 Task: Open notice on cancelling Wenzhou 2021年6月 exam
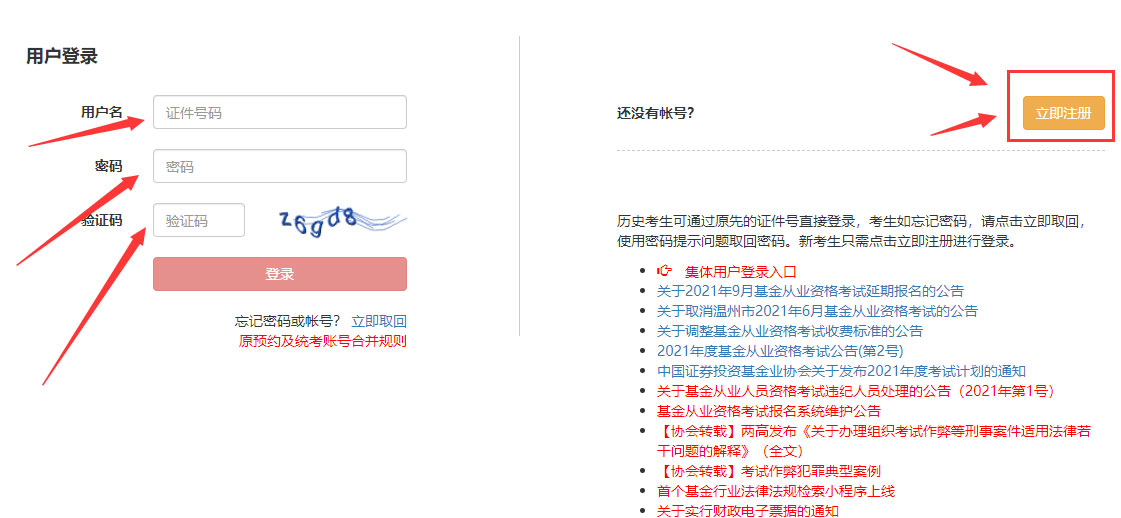[x=817, y=311]
